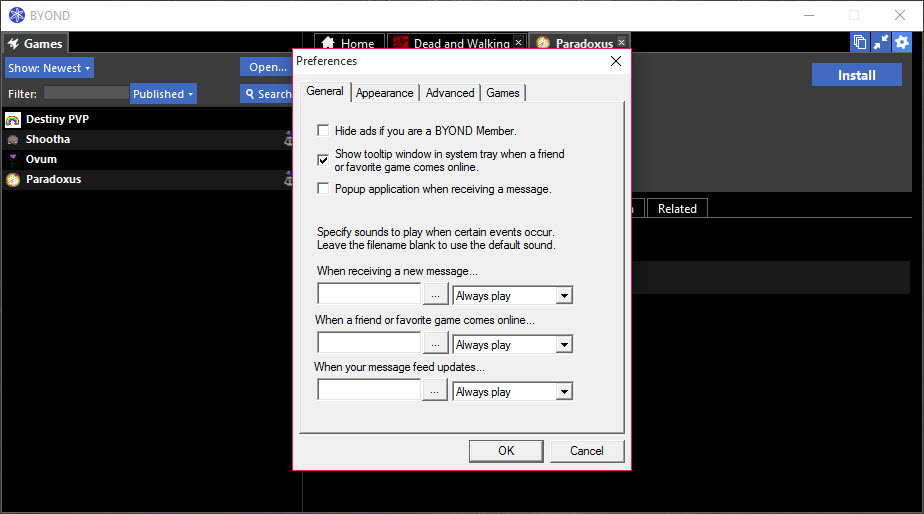Select Shootha in games list
This screenshot has width=924, height=514.
pos(147,140)
